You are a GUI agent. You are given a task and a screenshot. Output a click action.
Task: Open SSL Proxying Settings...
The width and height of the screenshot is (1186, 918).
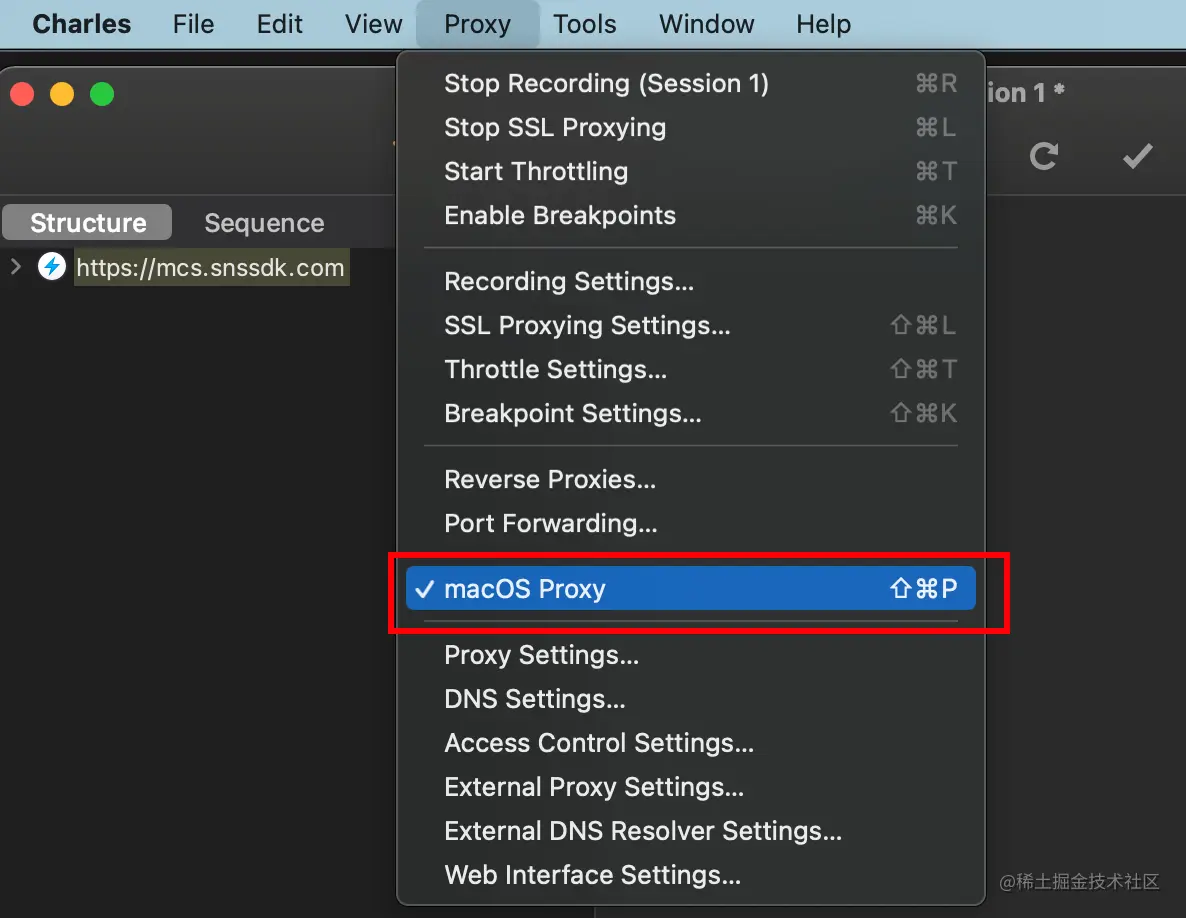click(691, 325)
